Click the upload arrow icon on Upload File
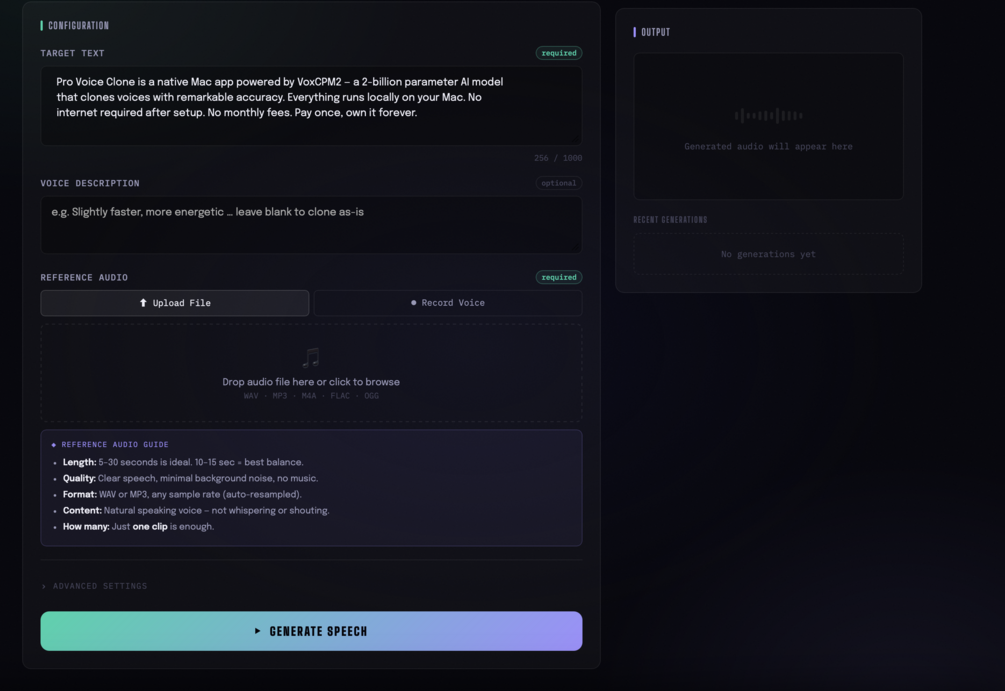 point(143,303)
